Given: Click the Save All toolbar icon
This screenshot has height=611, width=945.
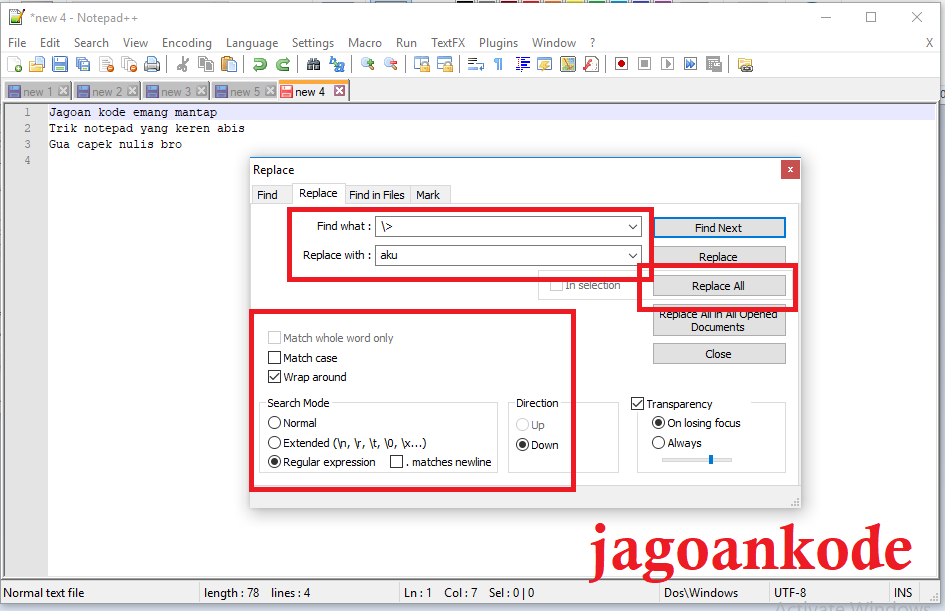Looking at the screenshot, I should coord(83,64).
